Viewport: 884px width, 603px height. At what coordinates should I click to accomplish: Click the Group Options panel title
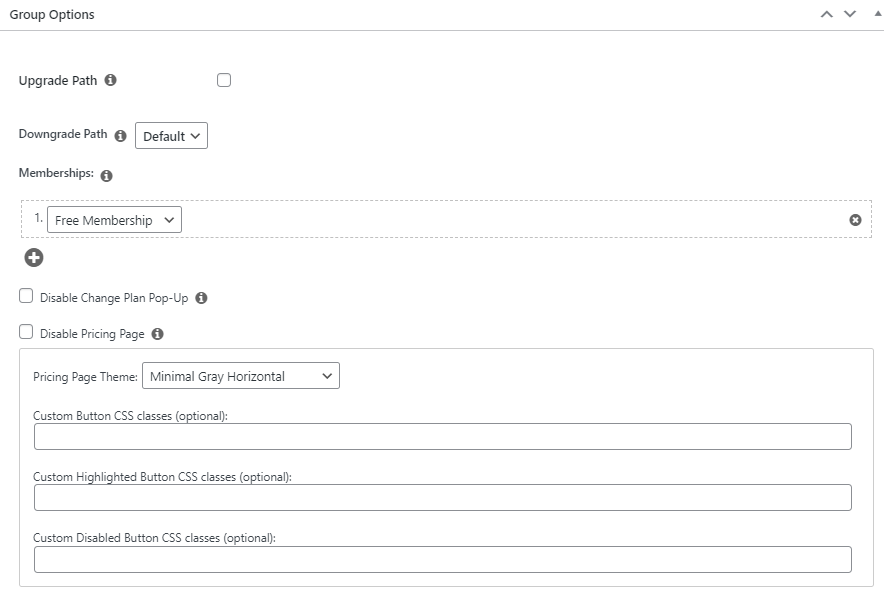pos(52,15)
